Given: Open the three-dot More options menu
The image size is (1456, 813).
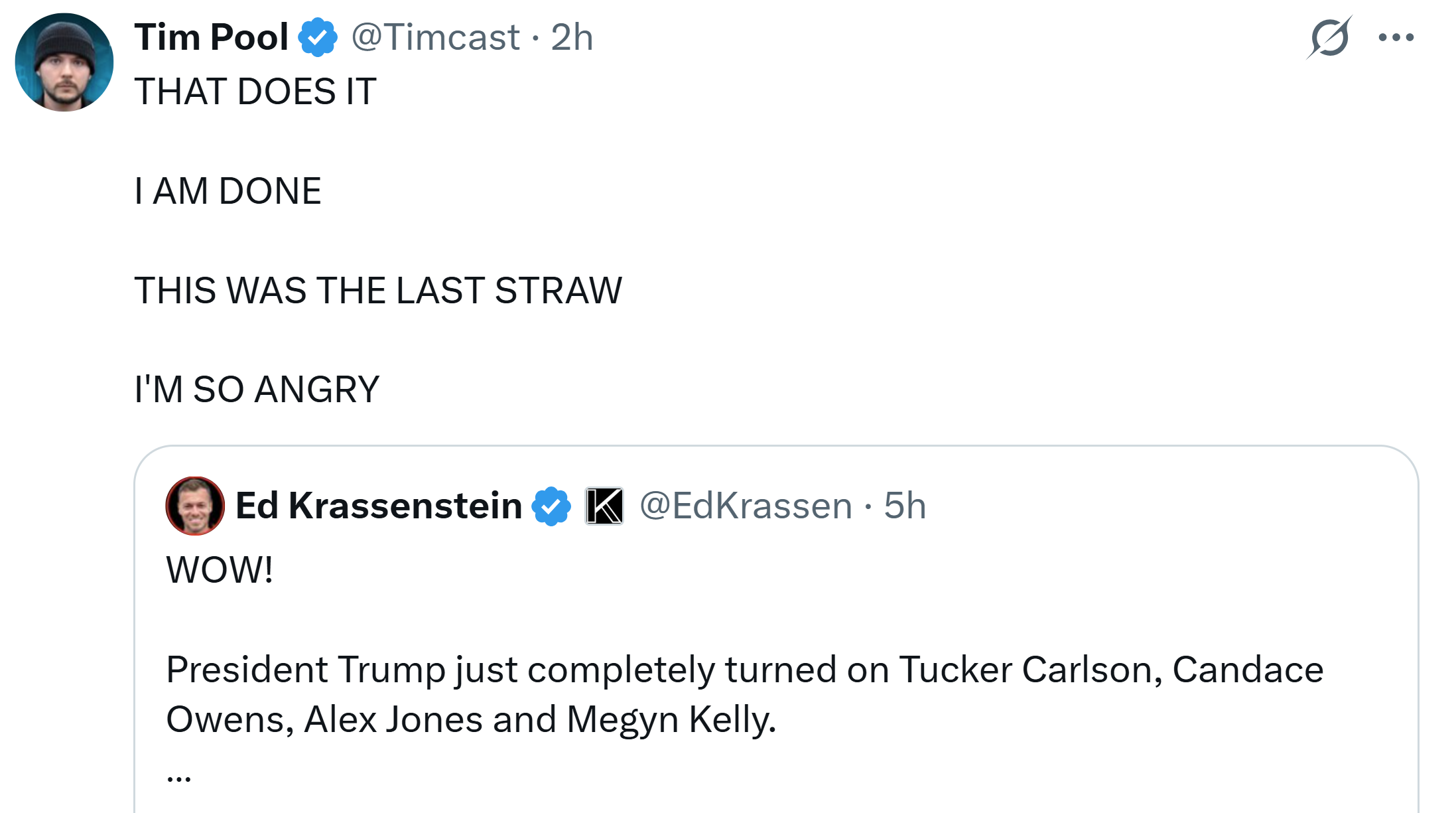Looking at the screenshot, I should pyautogui.click(x=1396, y=38).
